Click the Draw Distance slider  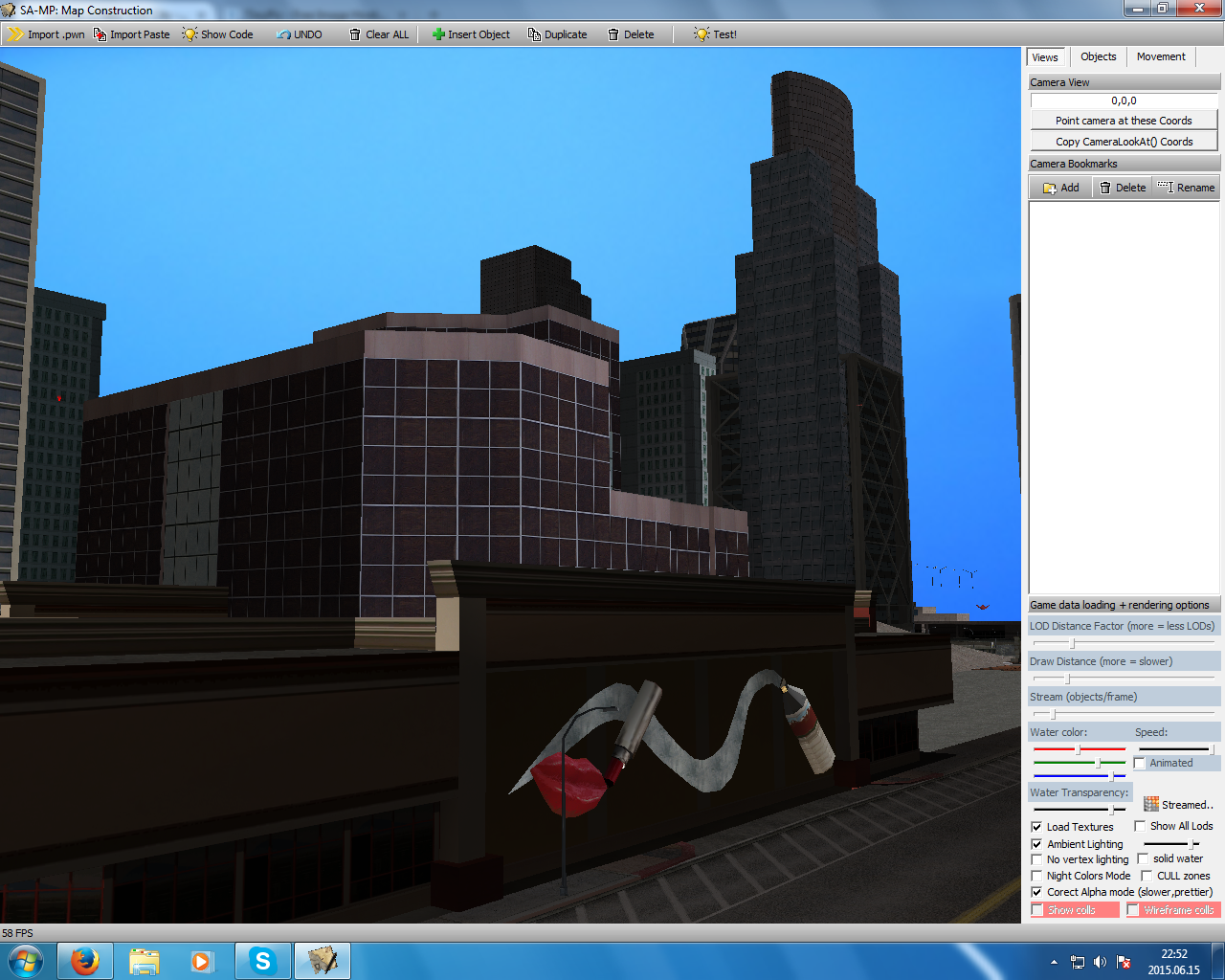tap(1124, 679)
